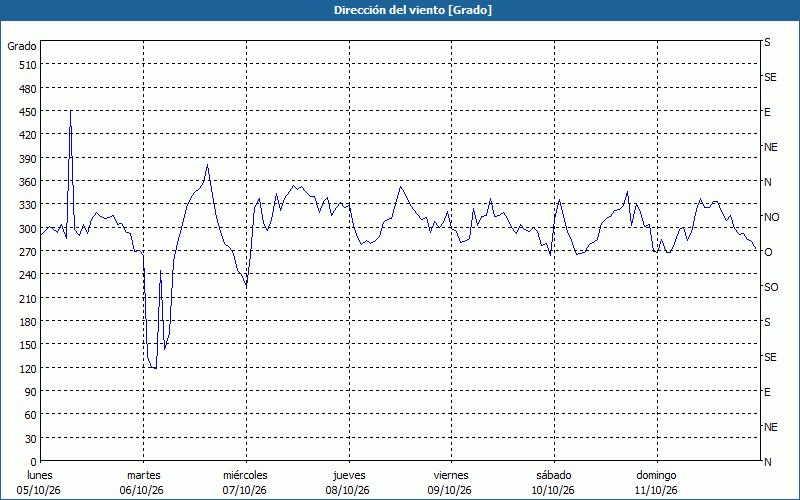This screenshot has width=800, height=500.
Task: Click the y-axis value 240
Action: pyautogui.click(x=28, y=275)
